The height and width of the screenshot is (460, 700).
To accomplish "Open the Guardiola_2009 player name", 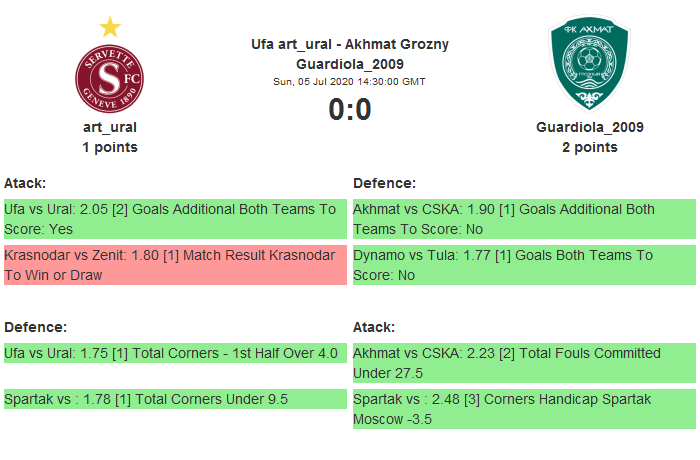I will [589, 127].
